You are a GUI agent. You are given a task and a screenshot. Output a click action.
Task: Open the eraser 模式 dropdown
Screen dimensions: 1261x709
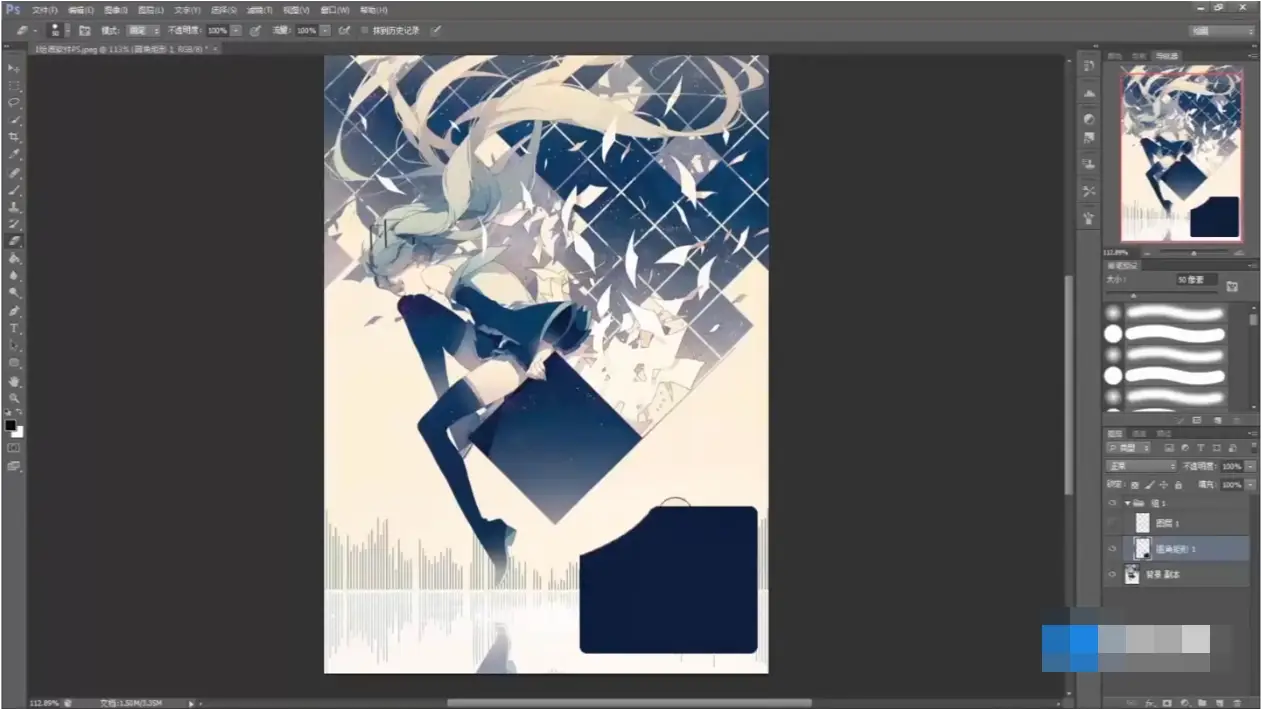[142, 31]
